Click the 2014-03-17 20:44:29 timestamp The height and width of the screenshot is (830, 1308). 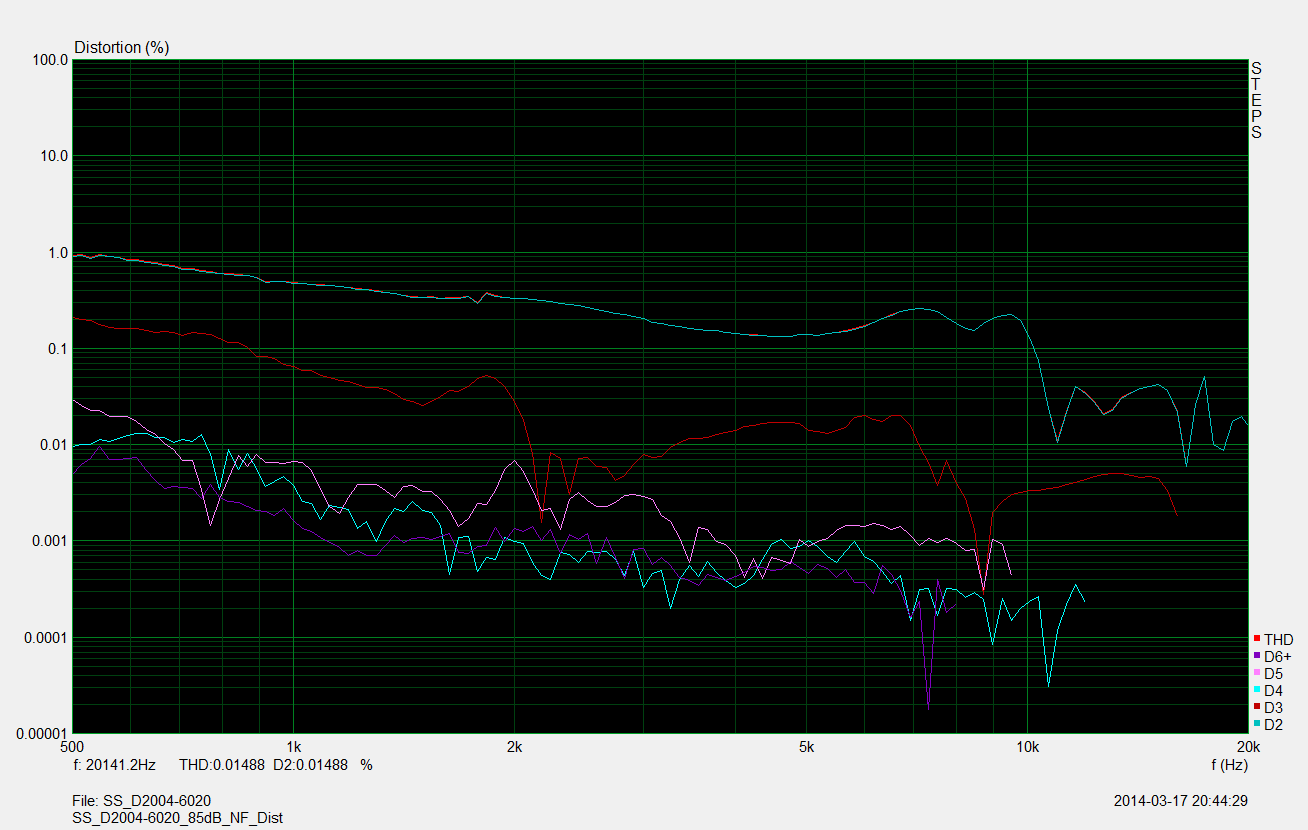click(1180, 801)
